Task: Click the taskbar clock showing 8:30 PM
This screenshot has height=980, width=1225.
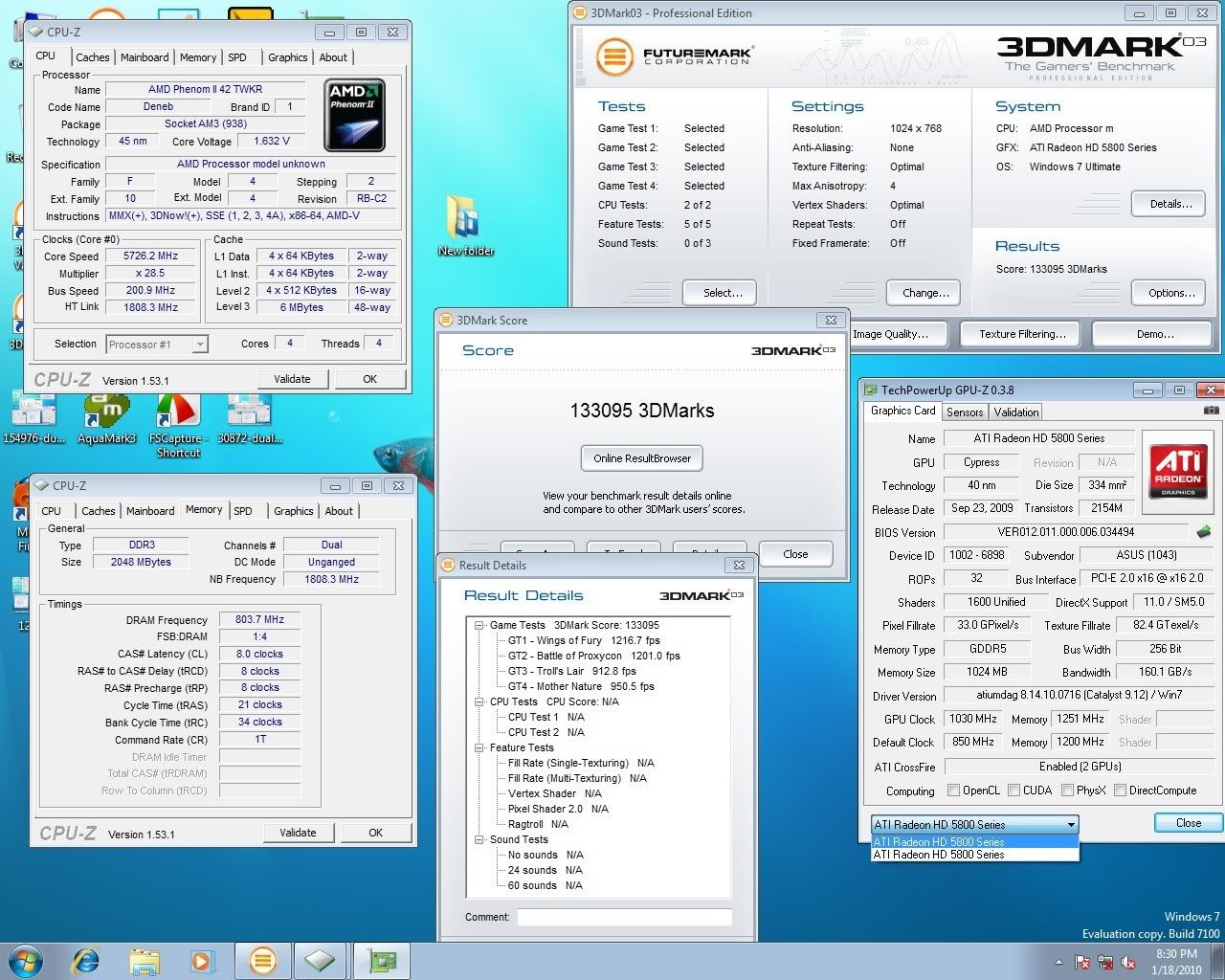Action: (1176, 962)
